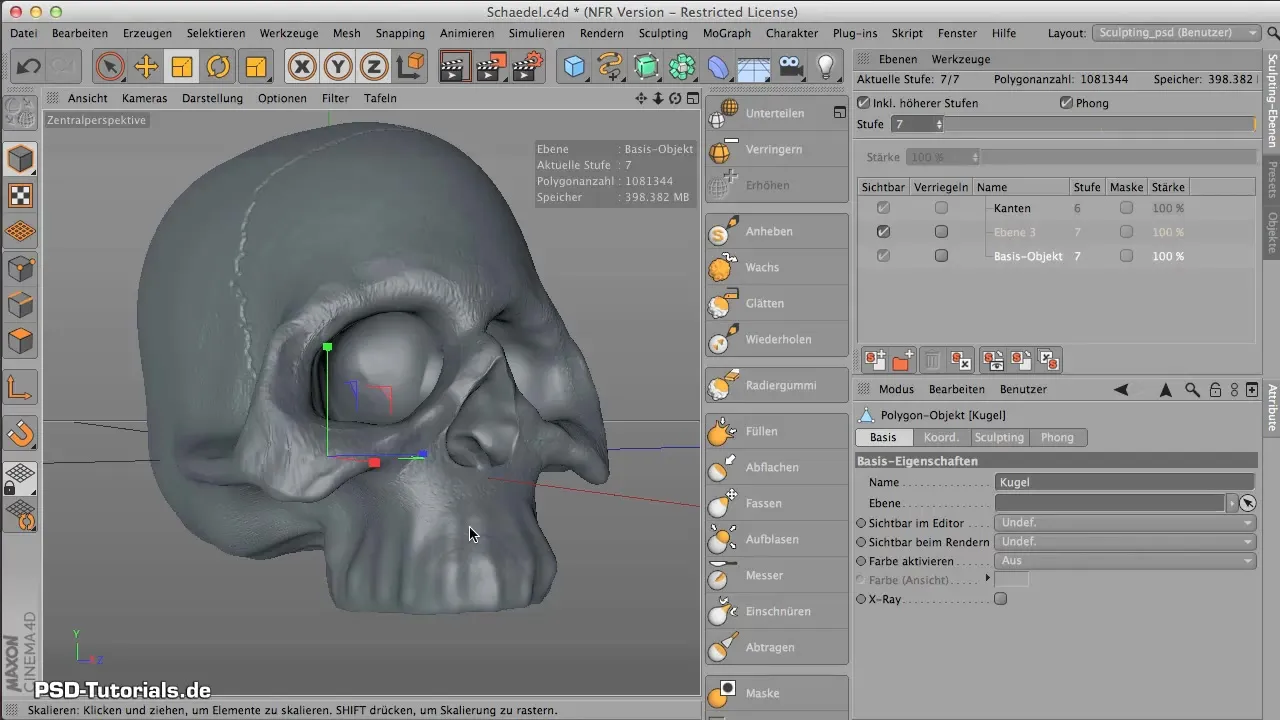The image size is (1280, 720).
Task: Activate the Maske tool
Action: 776,693
